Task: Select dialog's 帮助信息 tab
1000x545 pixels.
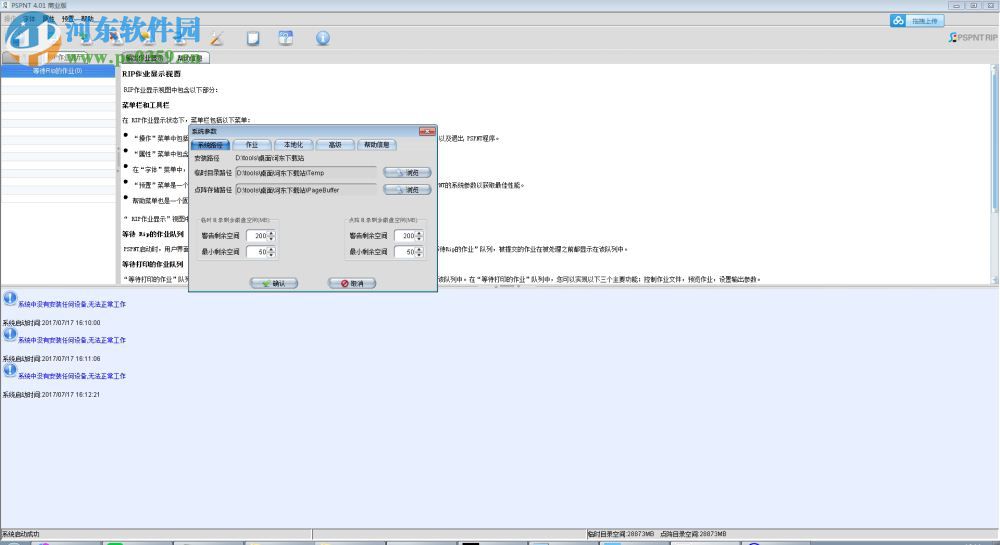Action: coord(377,145)
